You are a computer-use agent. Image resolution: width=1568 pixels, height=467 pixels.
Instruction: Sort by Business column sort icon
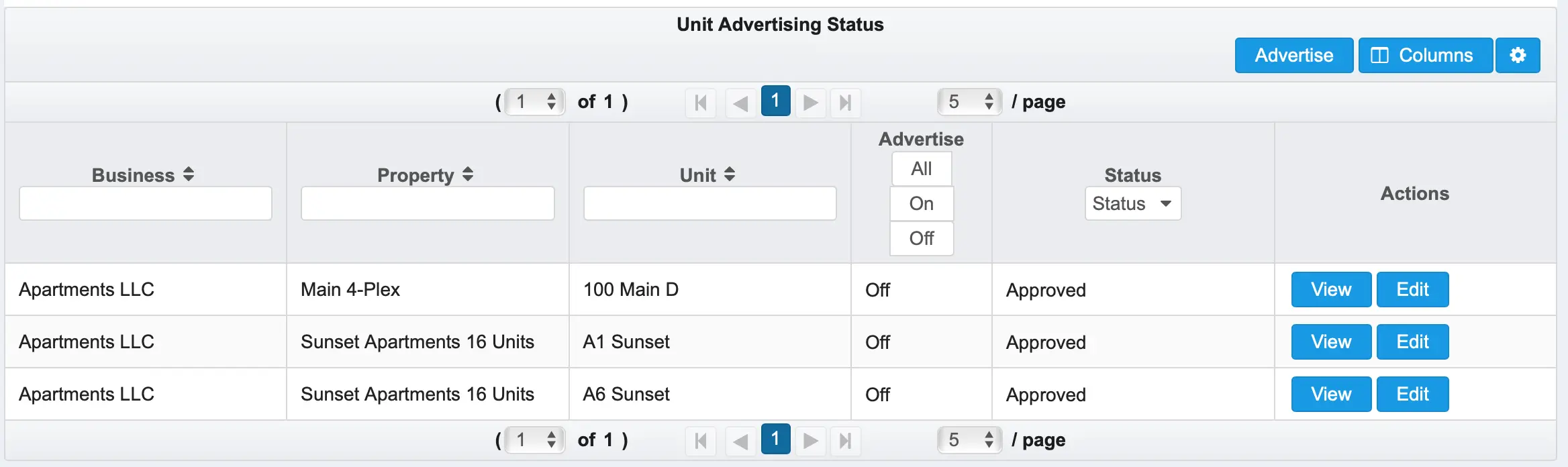[x=189, y=174]
